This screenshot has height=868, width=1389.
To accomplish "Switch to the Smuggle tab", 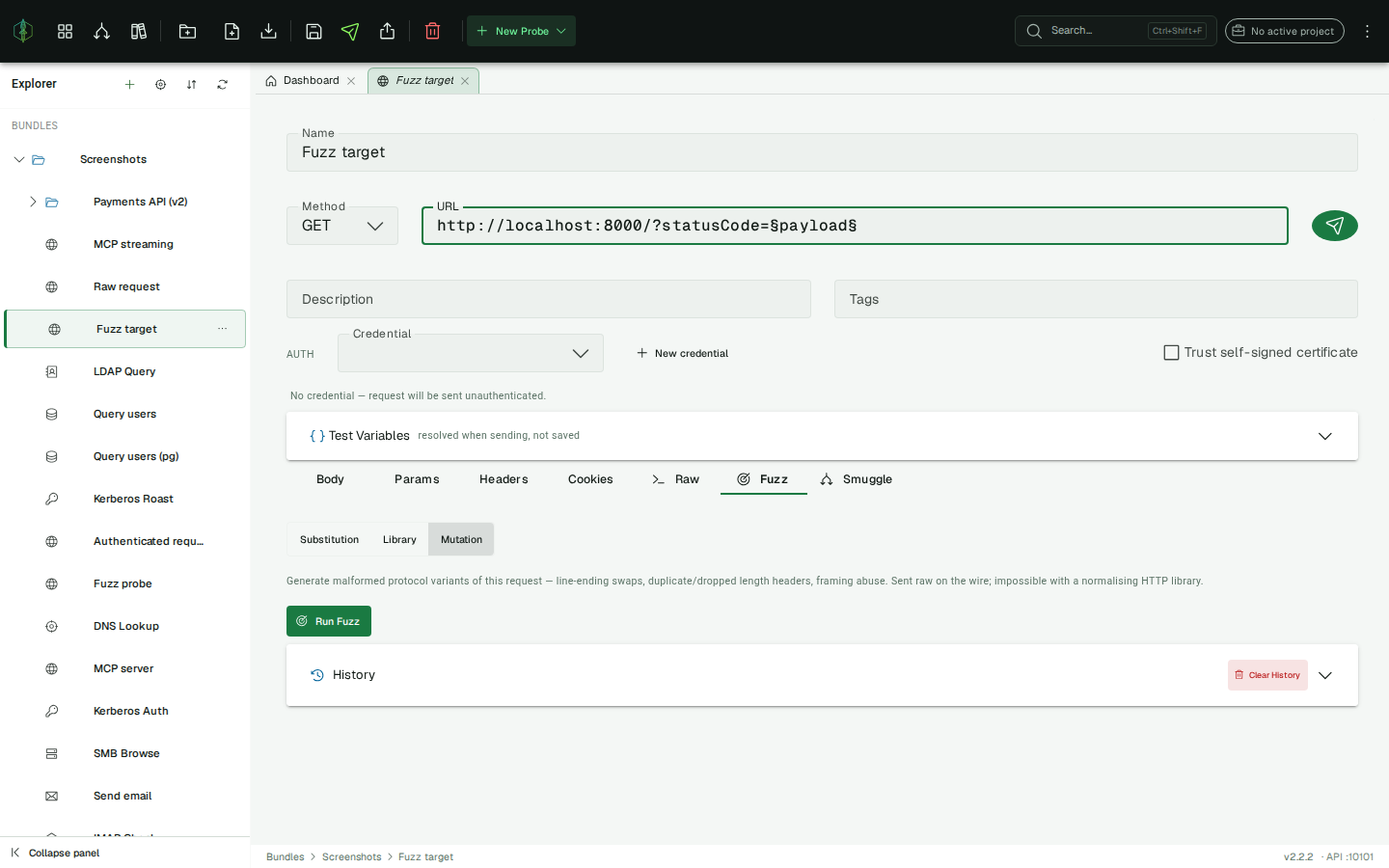I will click(857, 479).
